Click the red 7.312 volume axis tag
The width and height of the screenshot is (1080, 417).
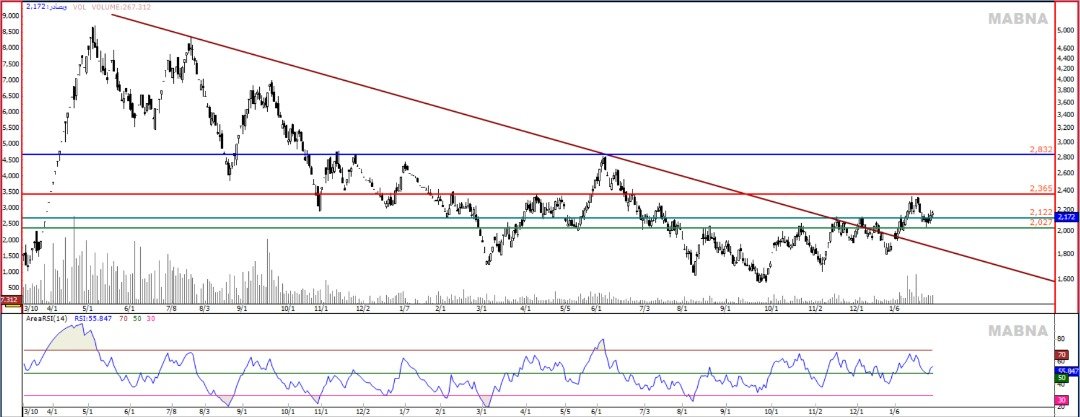click(10, 299)
